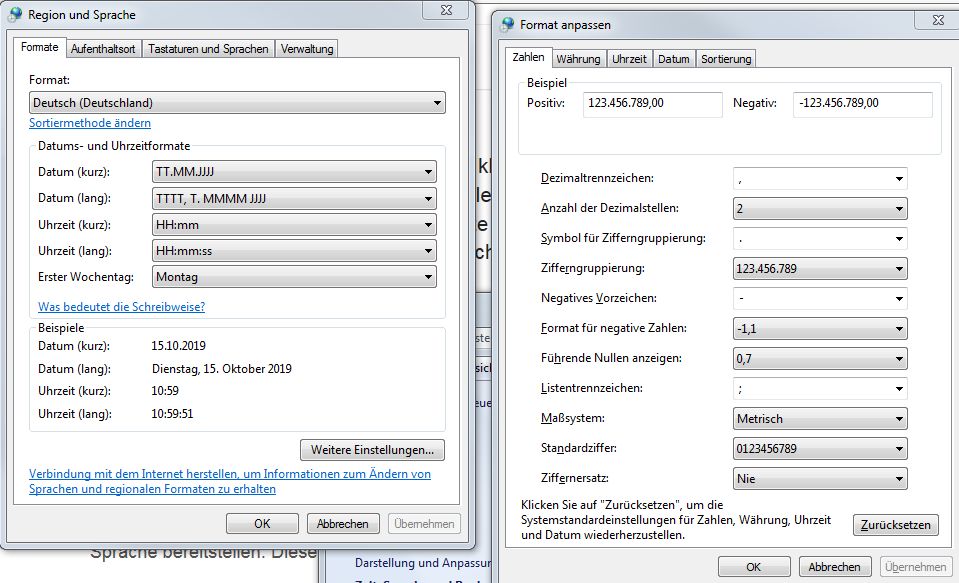Click the Listentrennzeichen label

point(591,388)
